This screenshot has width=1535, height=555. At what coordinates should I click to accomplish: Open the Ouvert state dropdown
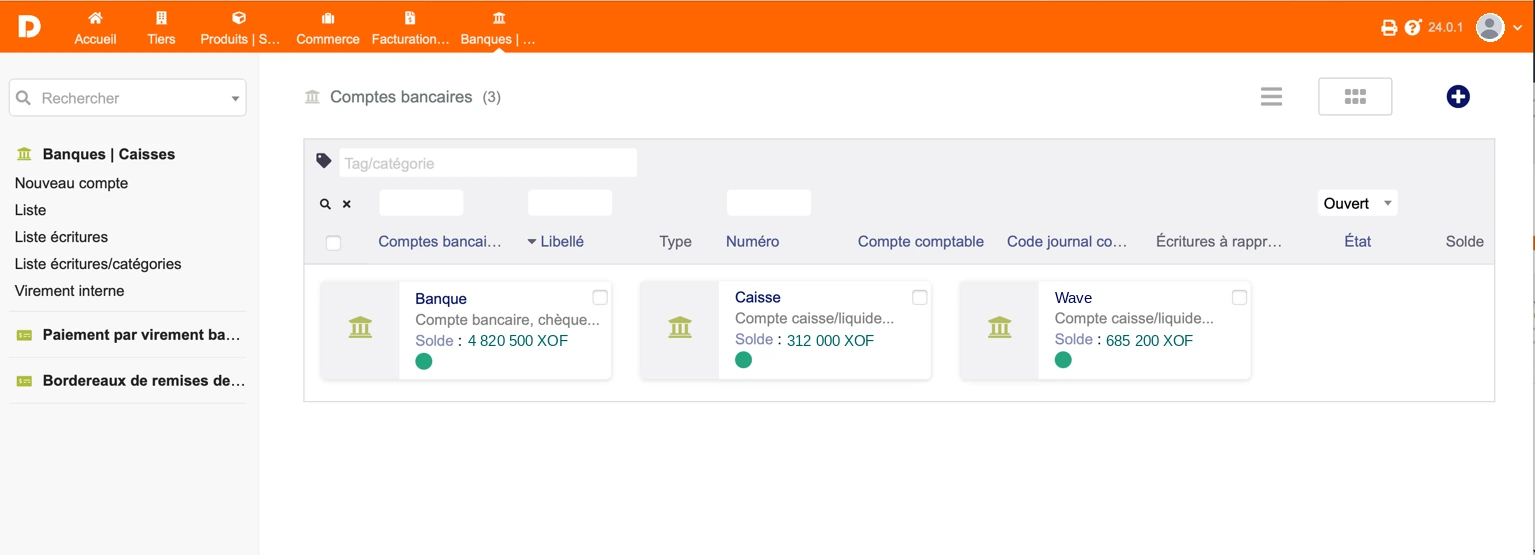1358,203
